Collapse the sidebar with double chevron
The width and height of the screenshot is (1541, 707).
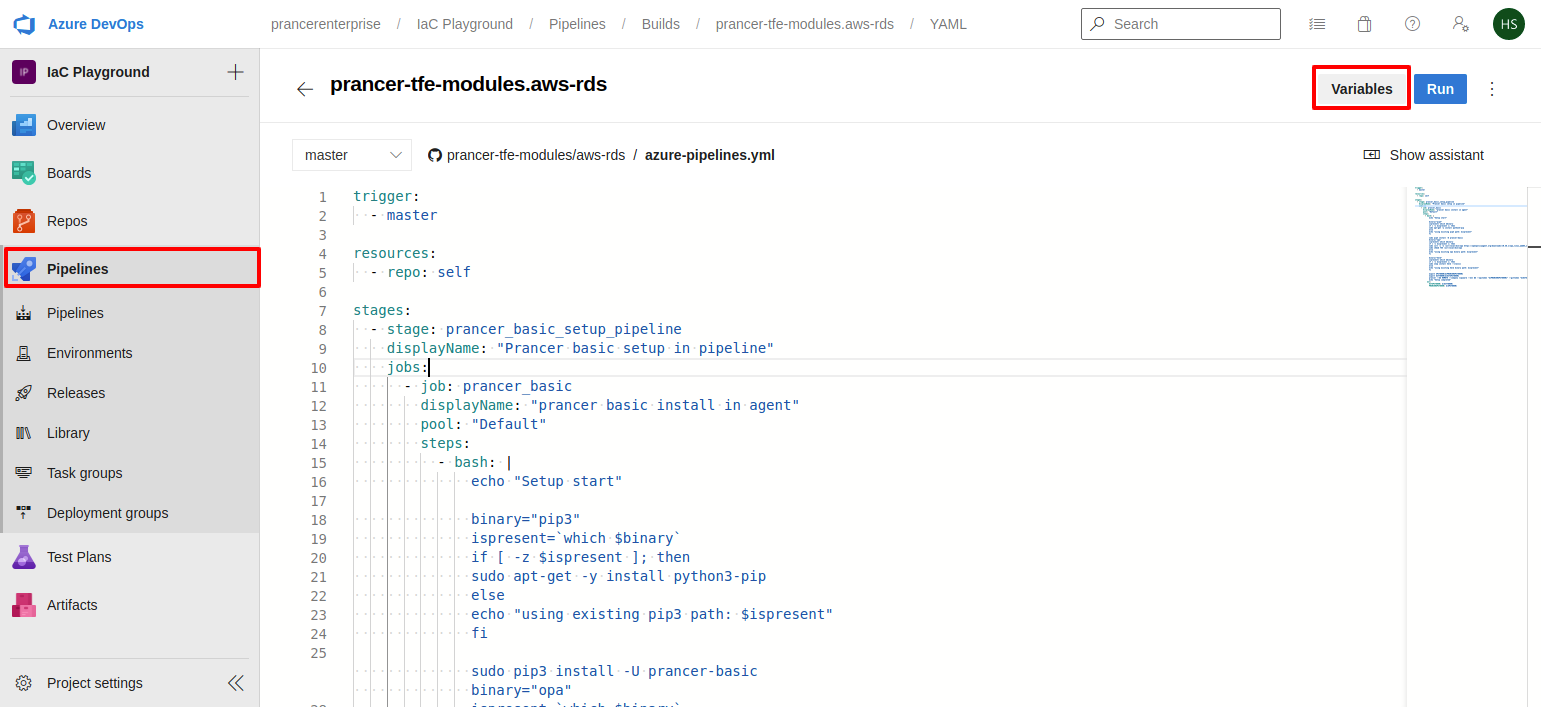pyautogui.click(x=236, y=683)
